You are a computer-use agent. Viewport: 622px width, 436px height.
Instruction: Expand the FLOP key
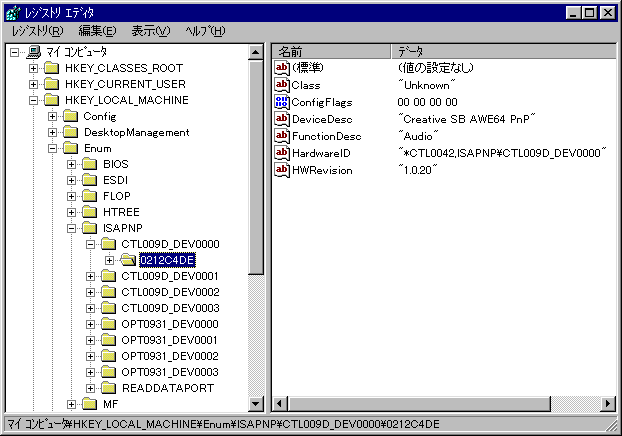pyautogui.click(x=71, y=196)
